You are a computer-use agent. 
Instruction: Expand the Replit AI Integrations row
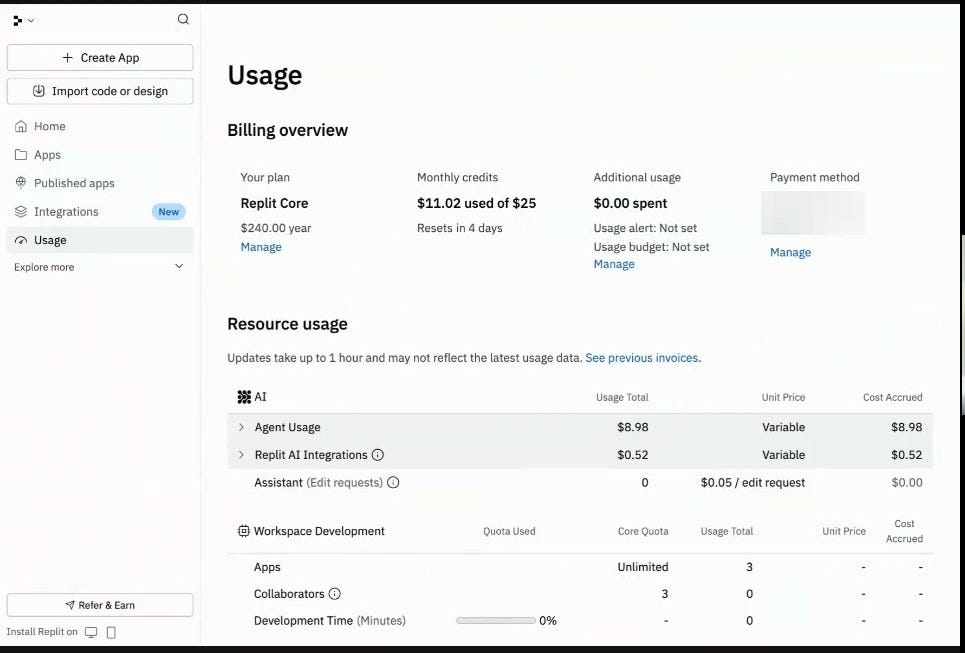241,455
